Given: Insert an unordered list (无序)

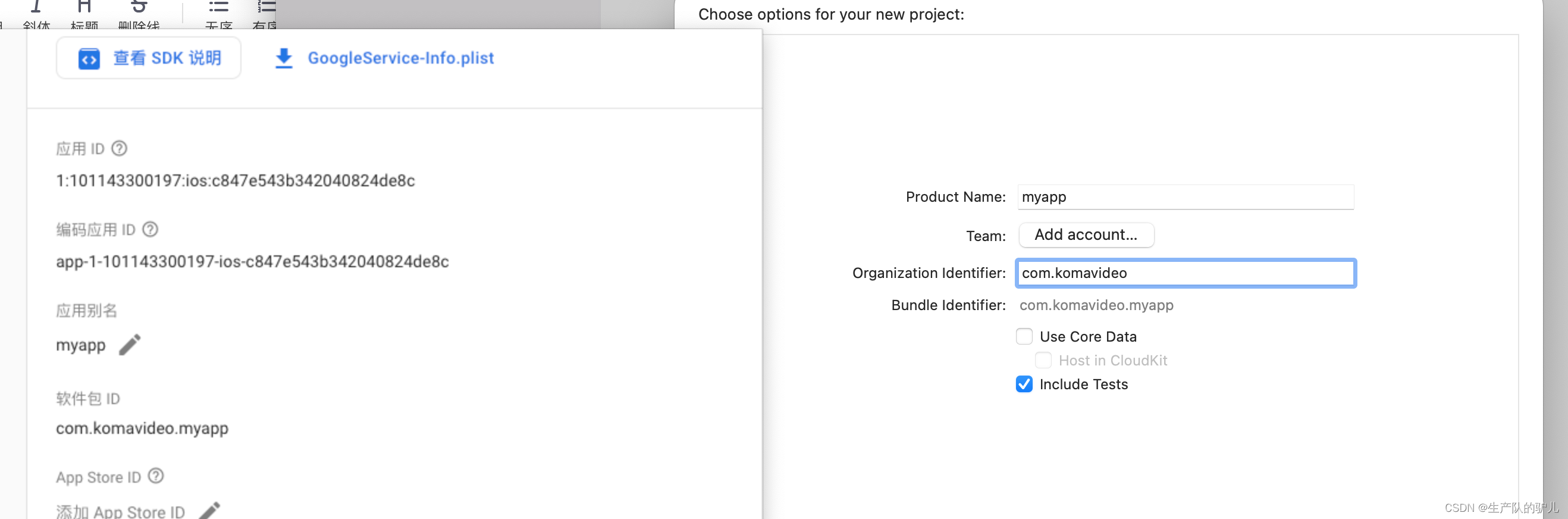Looking at the screenshot, I should pyautogui.click(x=218, y=8).
